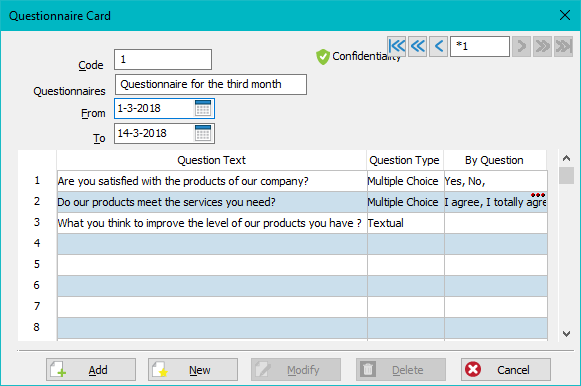The image size is (581, 386).
Task: Click the Questionnaires name field
Action: (210, 84)
